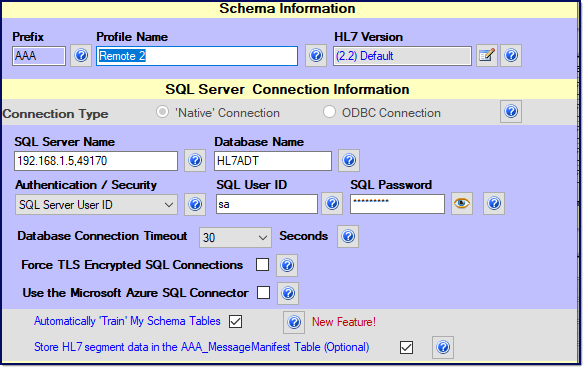Image resolution: width=585 pixels, height=369 pixels.
Task: Click help icon next to New Feature! text
Action: 294,322
